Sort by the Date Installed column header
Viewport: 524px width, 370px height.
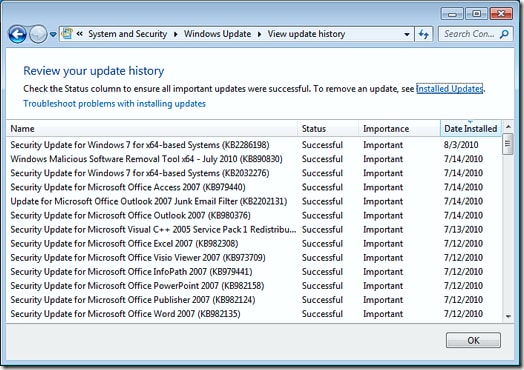[x=471, y=128]
